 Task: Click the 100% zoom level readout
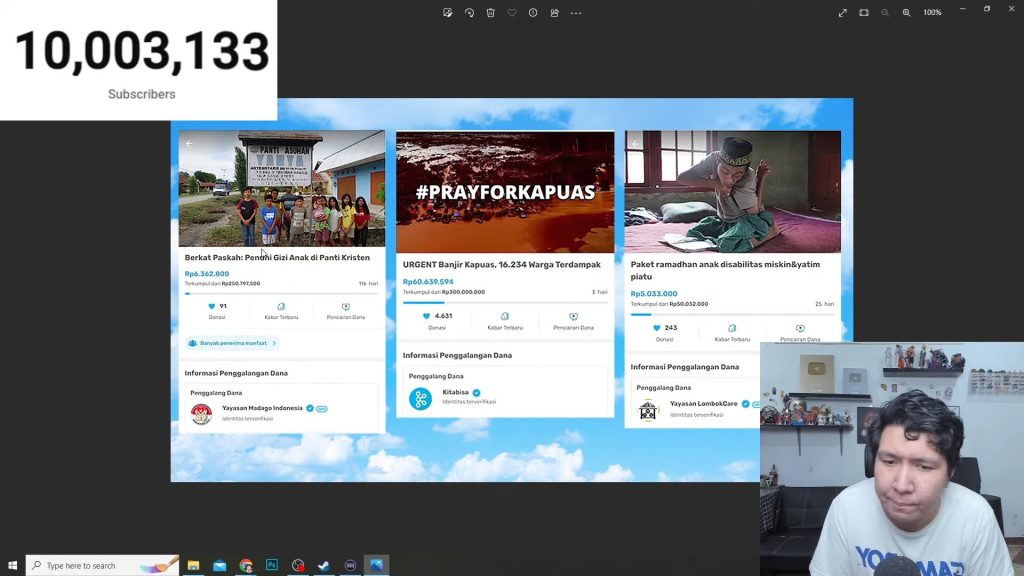click(x=932, y=13)
